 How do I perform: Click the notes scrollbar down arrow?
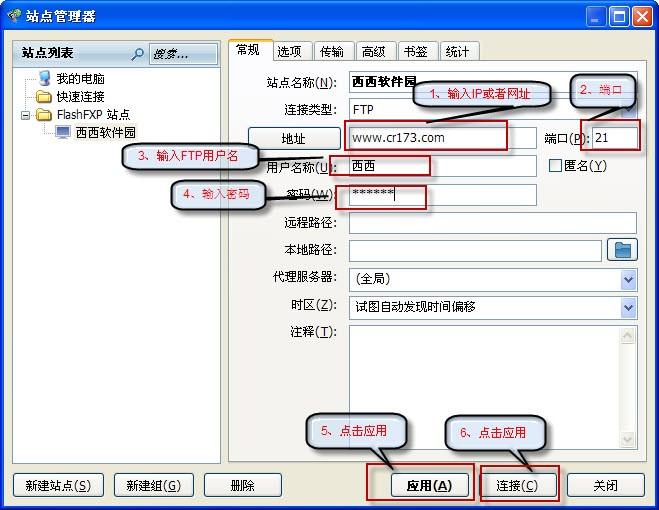627,440
